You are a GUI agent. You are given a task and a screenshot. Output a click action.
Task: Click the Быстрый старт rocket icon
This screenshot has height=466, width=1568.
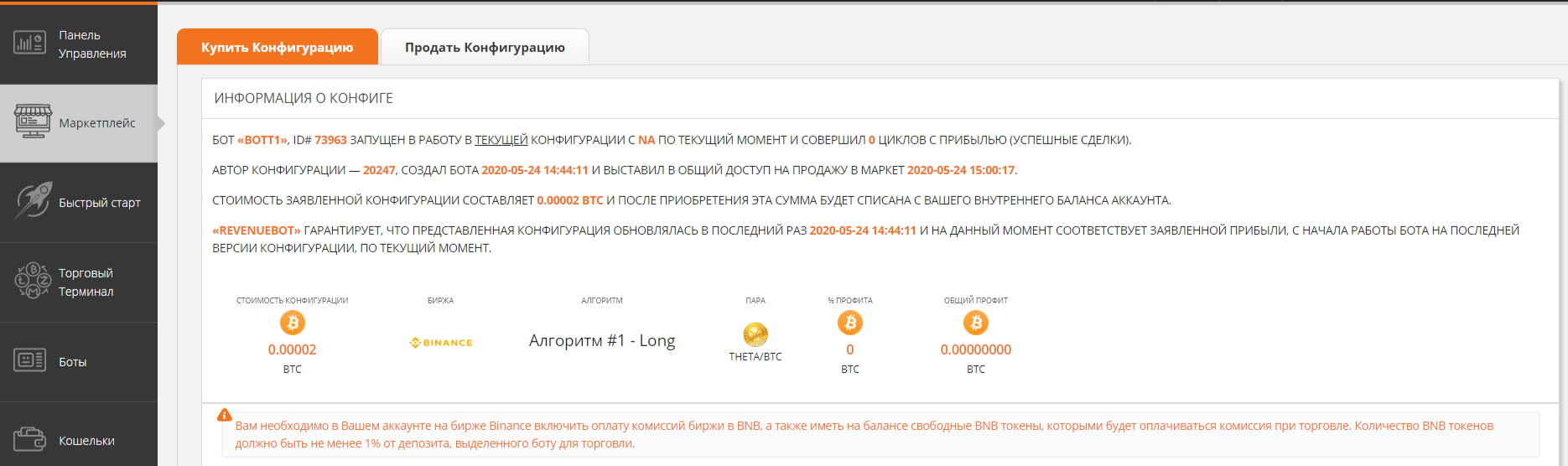tap(34, 201)
